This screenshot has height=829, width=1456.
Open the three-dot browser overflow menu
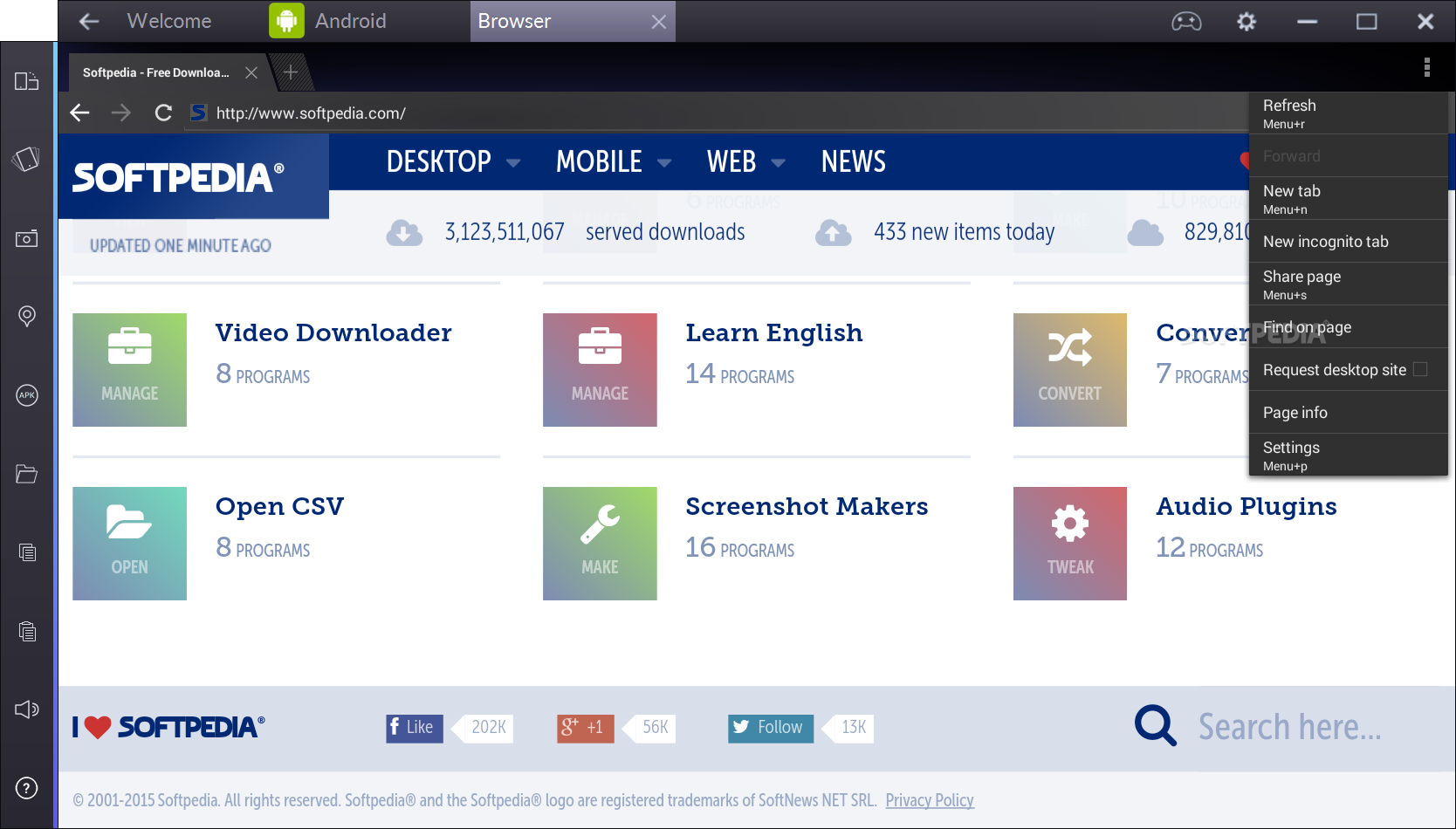point(1427,67)
